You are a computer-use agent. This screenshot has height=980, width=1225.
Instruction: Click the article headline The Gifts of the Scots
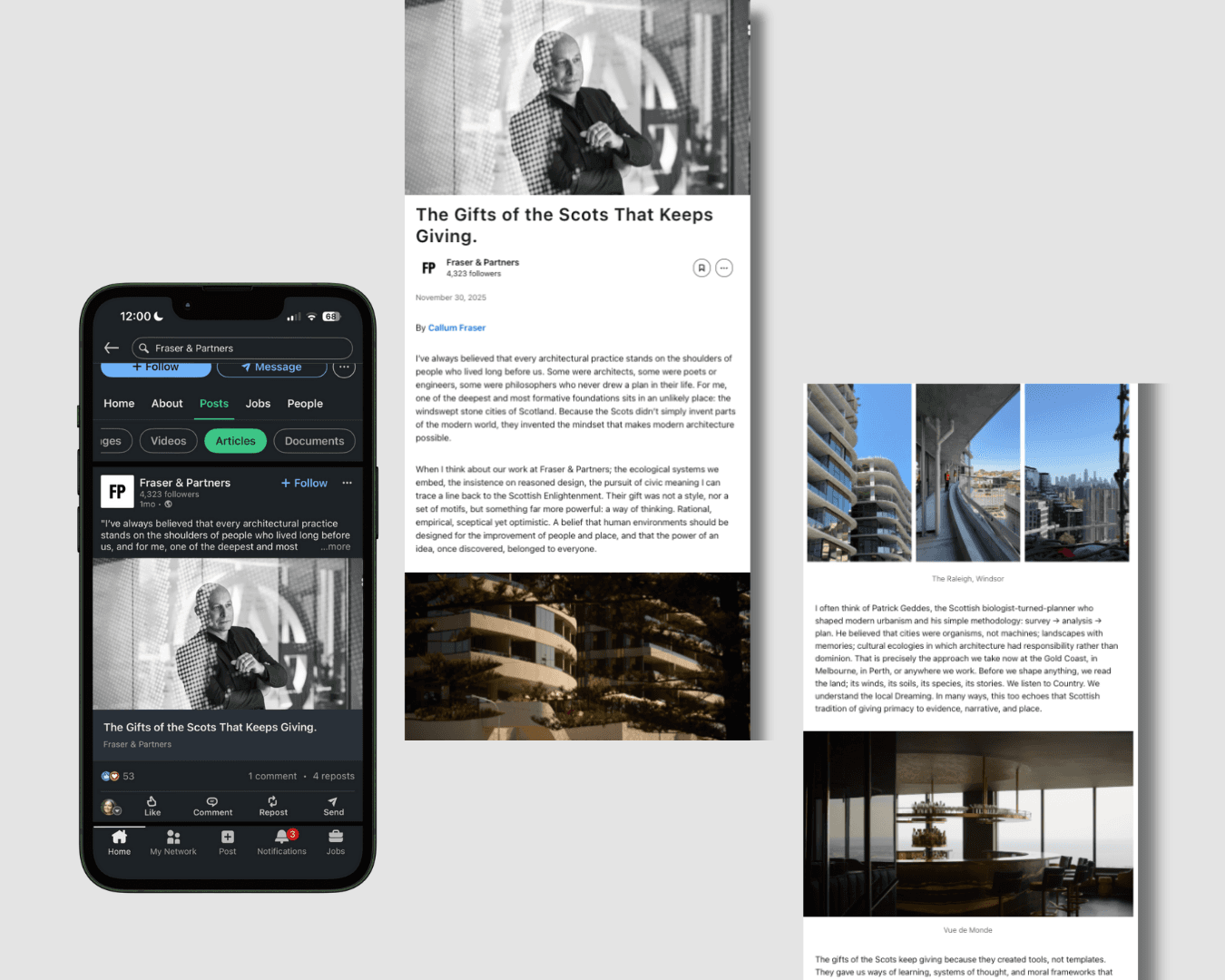[564, 225]
